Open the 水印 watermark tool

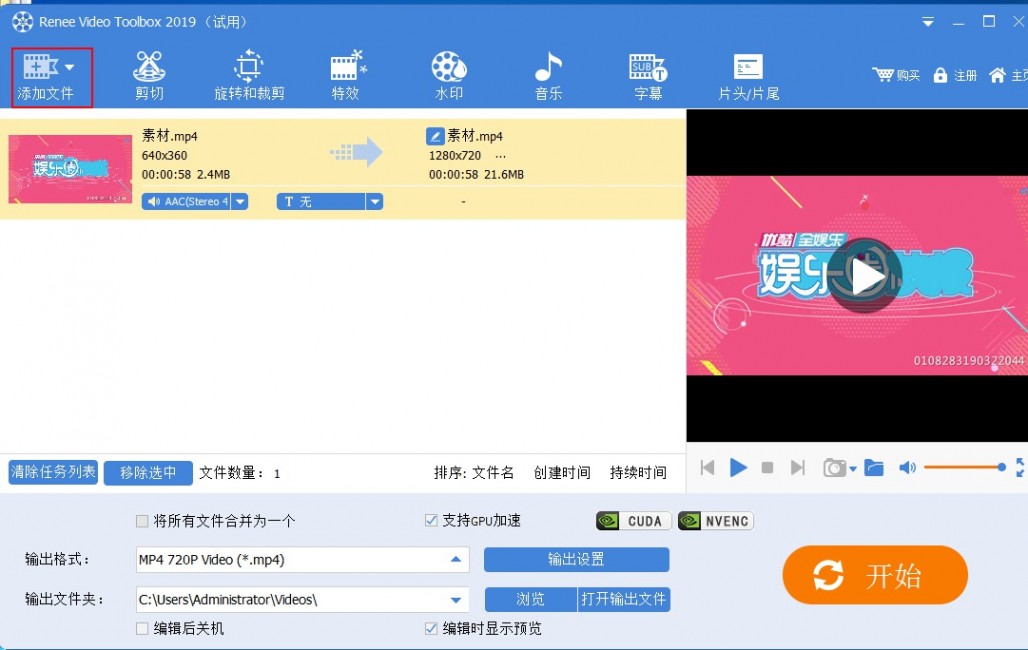(449, 76)
